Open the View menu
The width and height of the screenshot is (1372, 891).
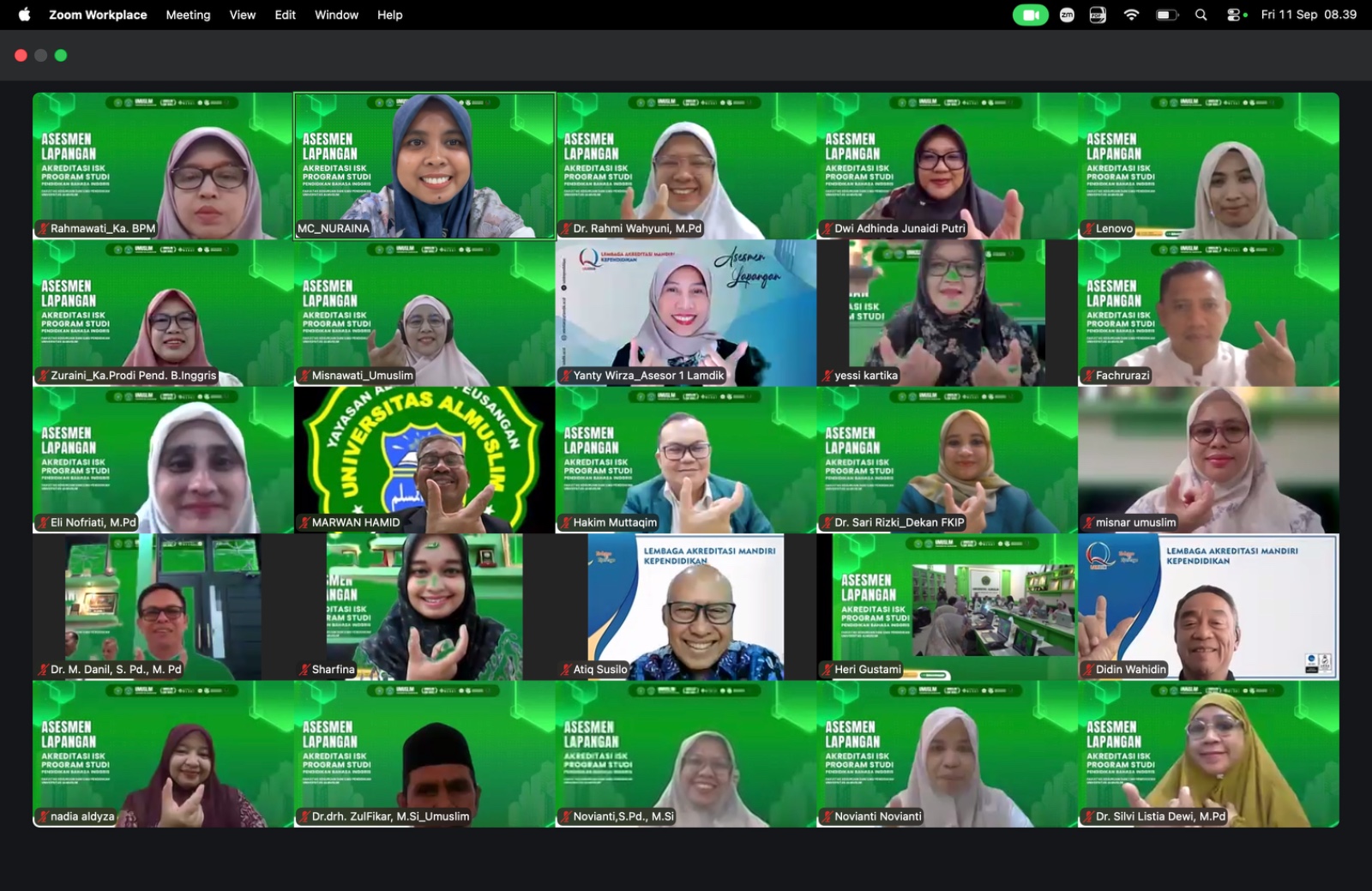[x=243, y=15]
